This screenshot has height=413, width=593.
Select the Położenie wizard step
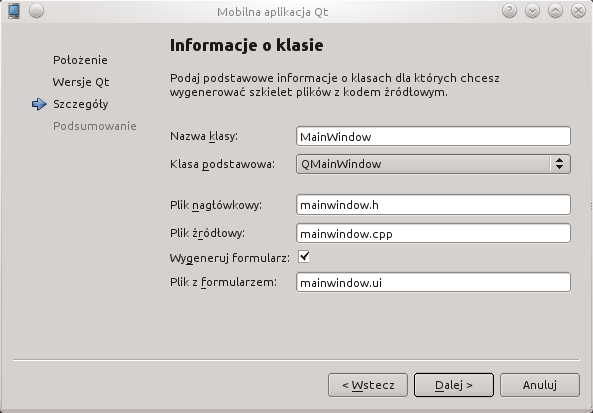point(80,60)
